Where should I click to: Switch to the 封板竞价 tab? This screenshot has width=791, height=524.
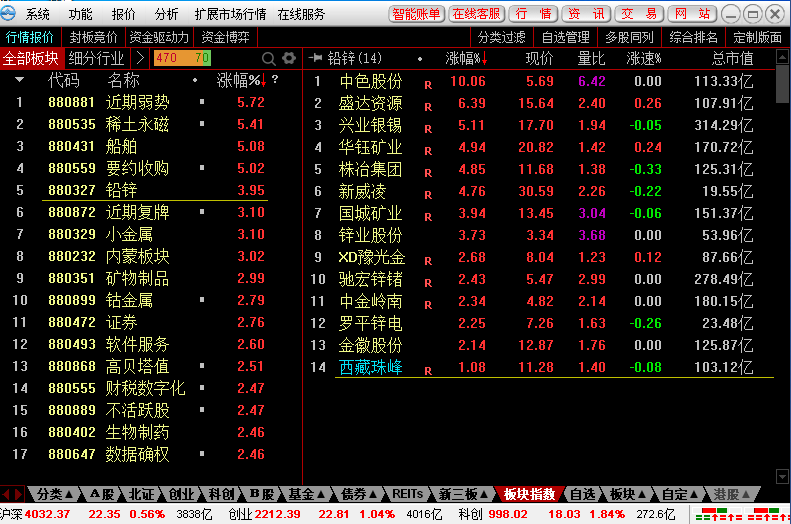tap(93, 37)
